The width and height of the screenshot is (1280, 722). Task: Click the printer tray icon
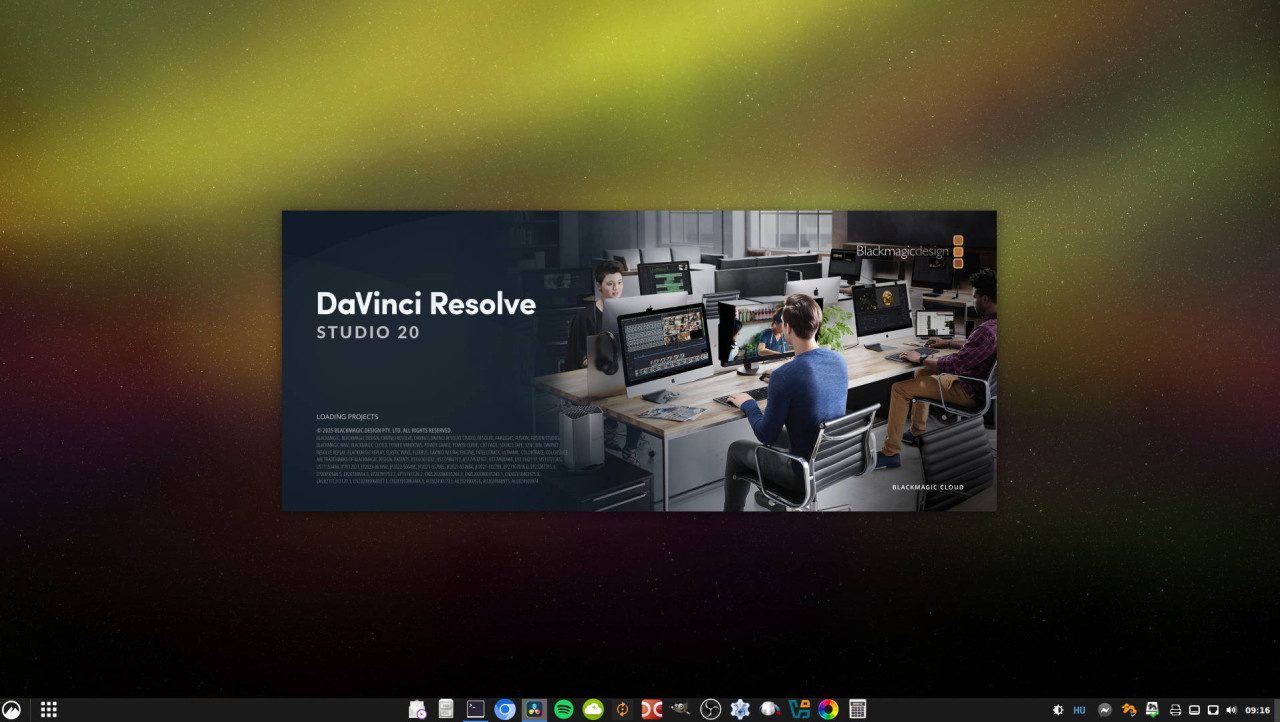point(1175,710)
